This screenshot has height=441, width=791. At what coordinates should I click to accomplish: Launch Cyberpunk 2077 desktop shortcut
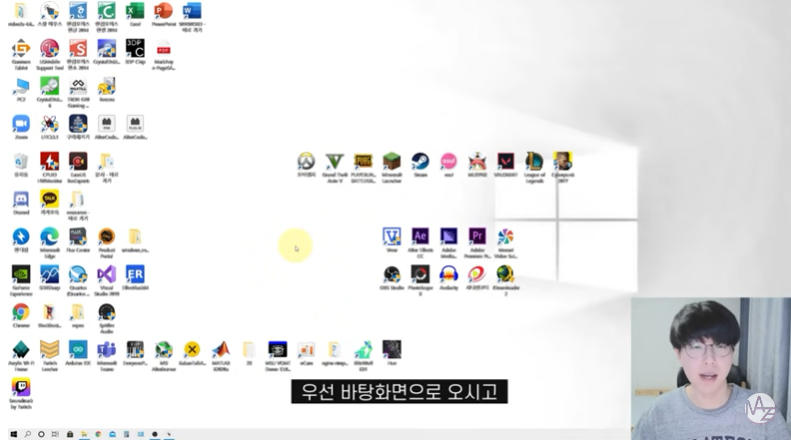[x=562, y=168]
